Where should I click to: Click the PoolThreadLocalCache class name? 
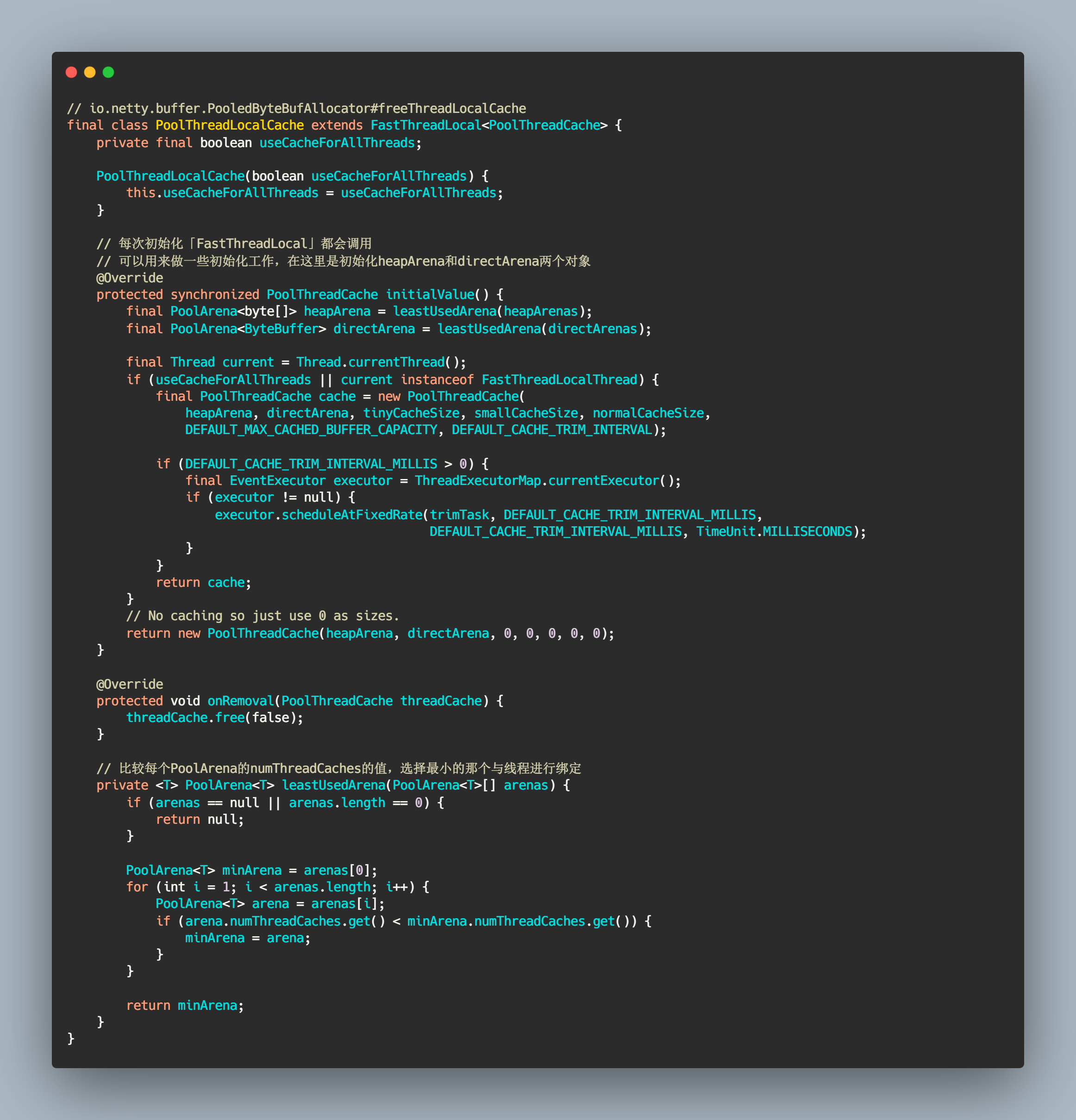(229, 125)
